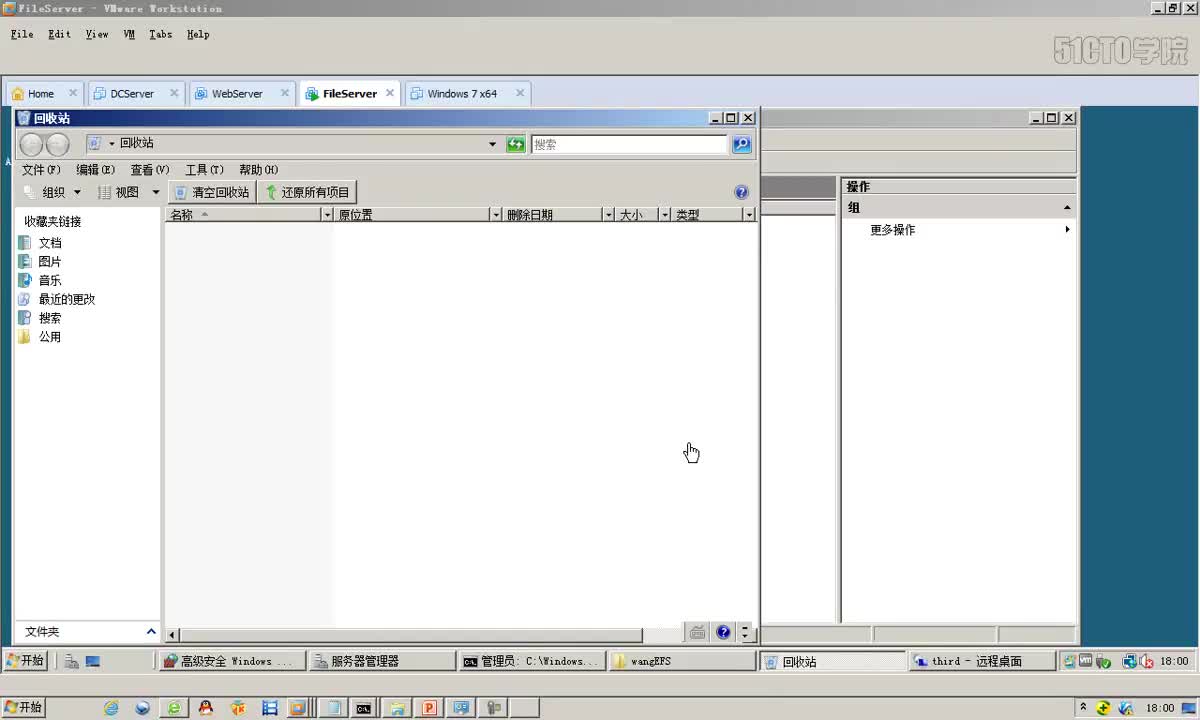This screenshot has height=720, width=1200.
Task: Switch to 高级安全 Windows taskbar button
Action: [231, 661]
